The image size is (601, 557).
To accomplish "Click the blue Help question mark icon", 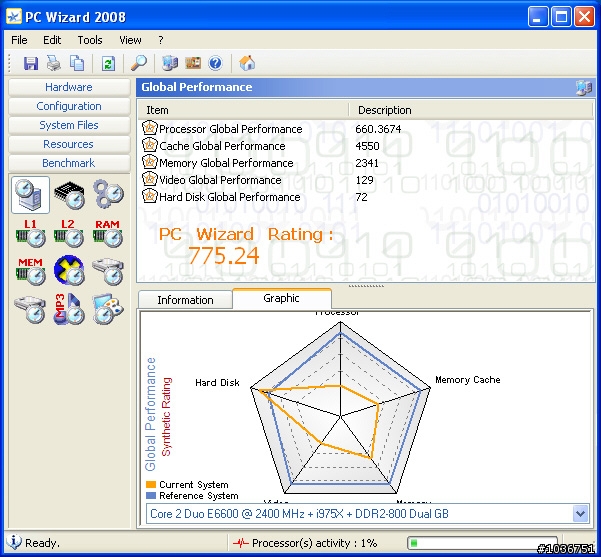I will [215, 63].
